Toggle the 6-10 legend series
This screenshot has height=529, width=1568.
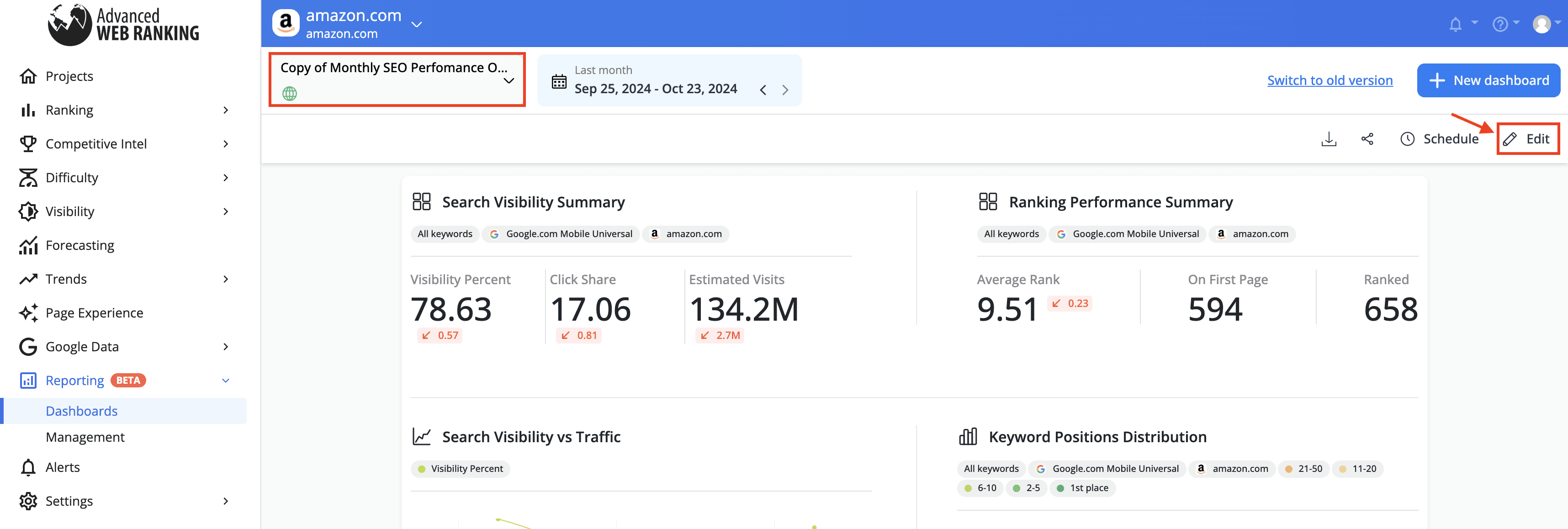(980, 488)
